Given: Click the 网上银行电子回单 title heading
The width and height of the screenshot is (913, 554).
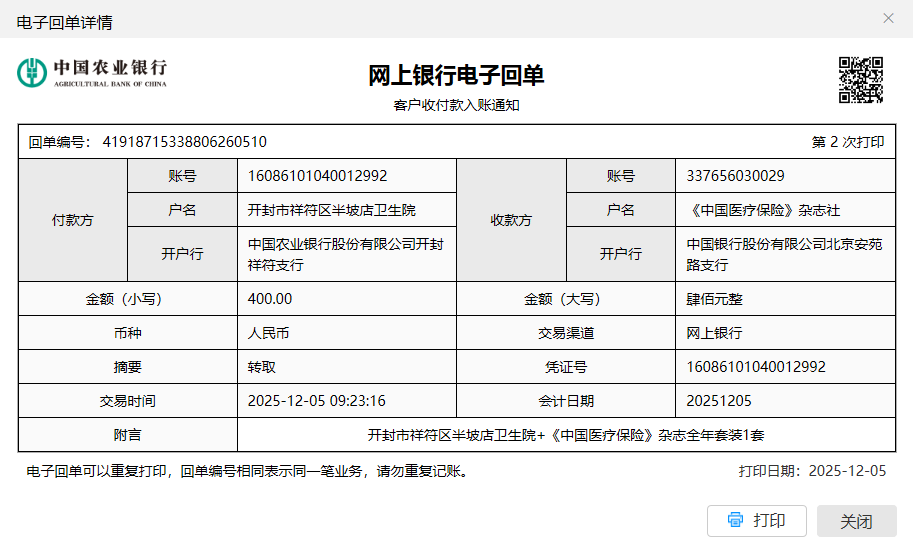Looking at the screenshot, I should coord(456,76).
